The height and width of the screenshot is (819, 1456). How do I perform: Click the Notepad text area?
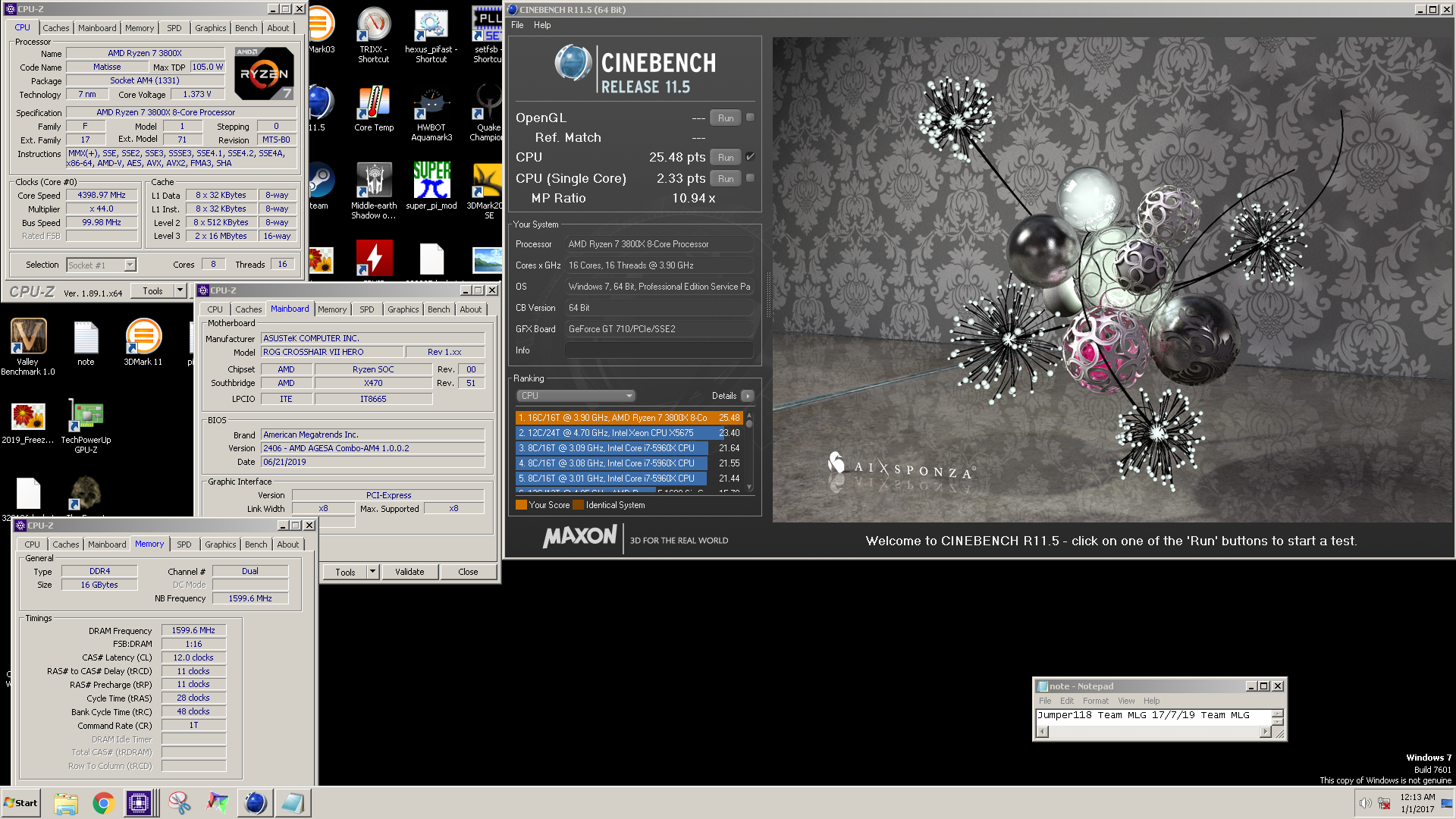[1153, 717]
